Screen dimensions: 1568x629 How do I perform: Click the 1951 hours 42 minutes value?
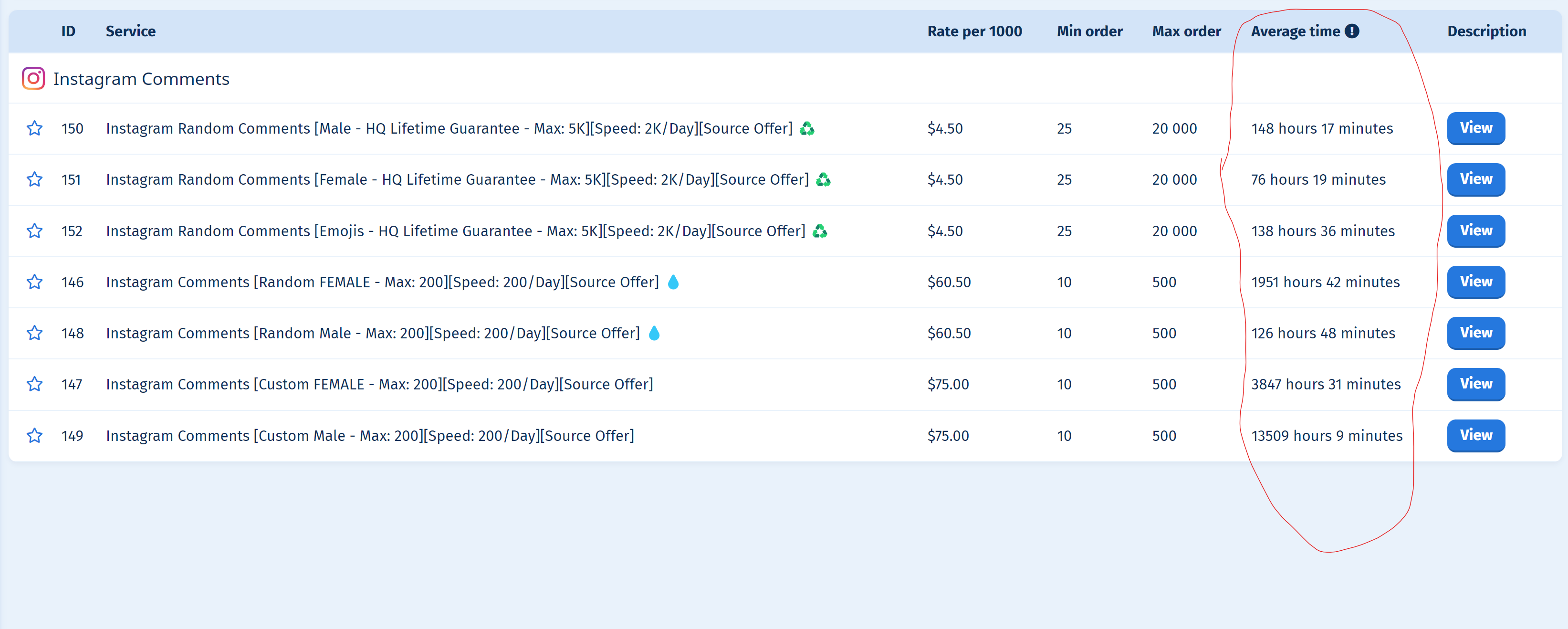[x=1325, y=282]
